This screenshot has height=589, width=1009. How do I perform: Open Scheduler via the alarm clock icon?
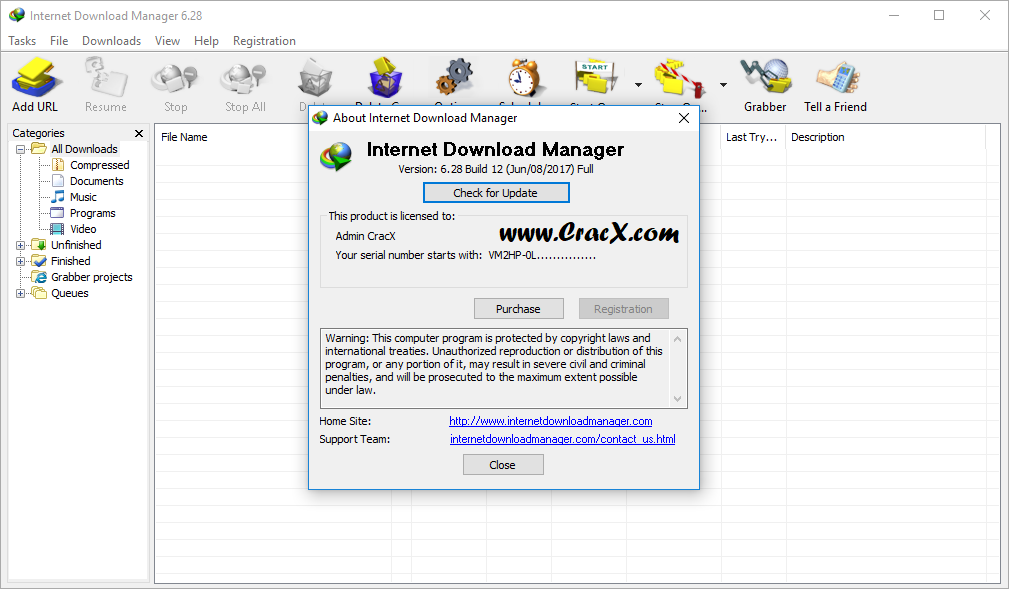click(x=524, y=77)
